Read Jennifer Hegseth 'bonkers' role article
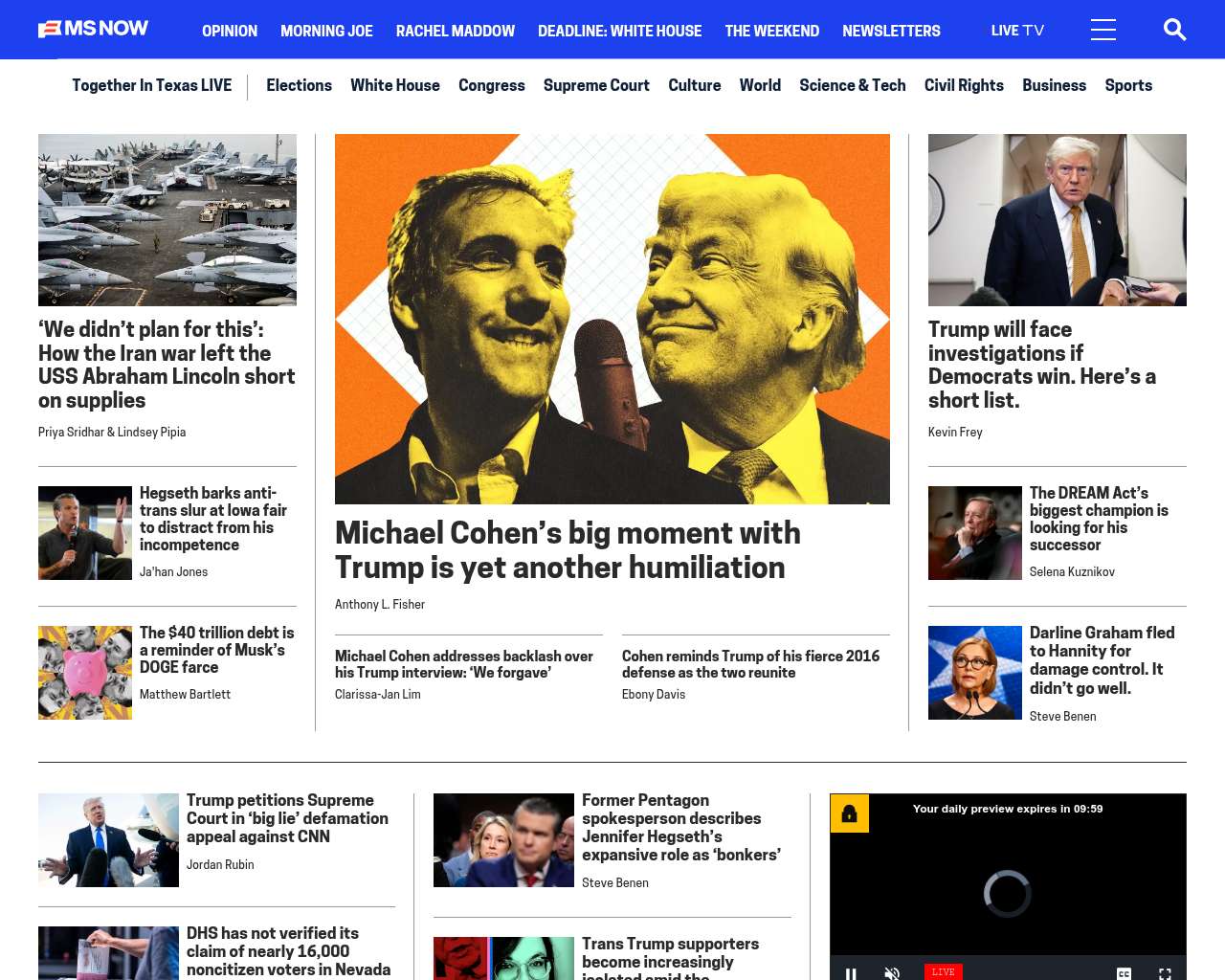The height and width of the screenshot is (980, 1225). (x=681, y=828)
